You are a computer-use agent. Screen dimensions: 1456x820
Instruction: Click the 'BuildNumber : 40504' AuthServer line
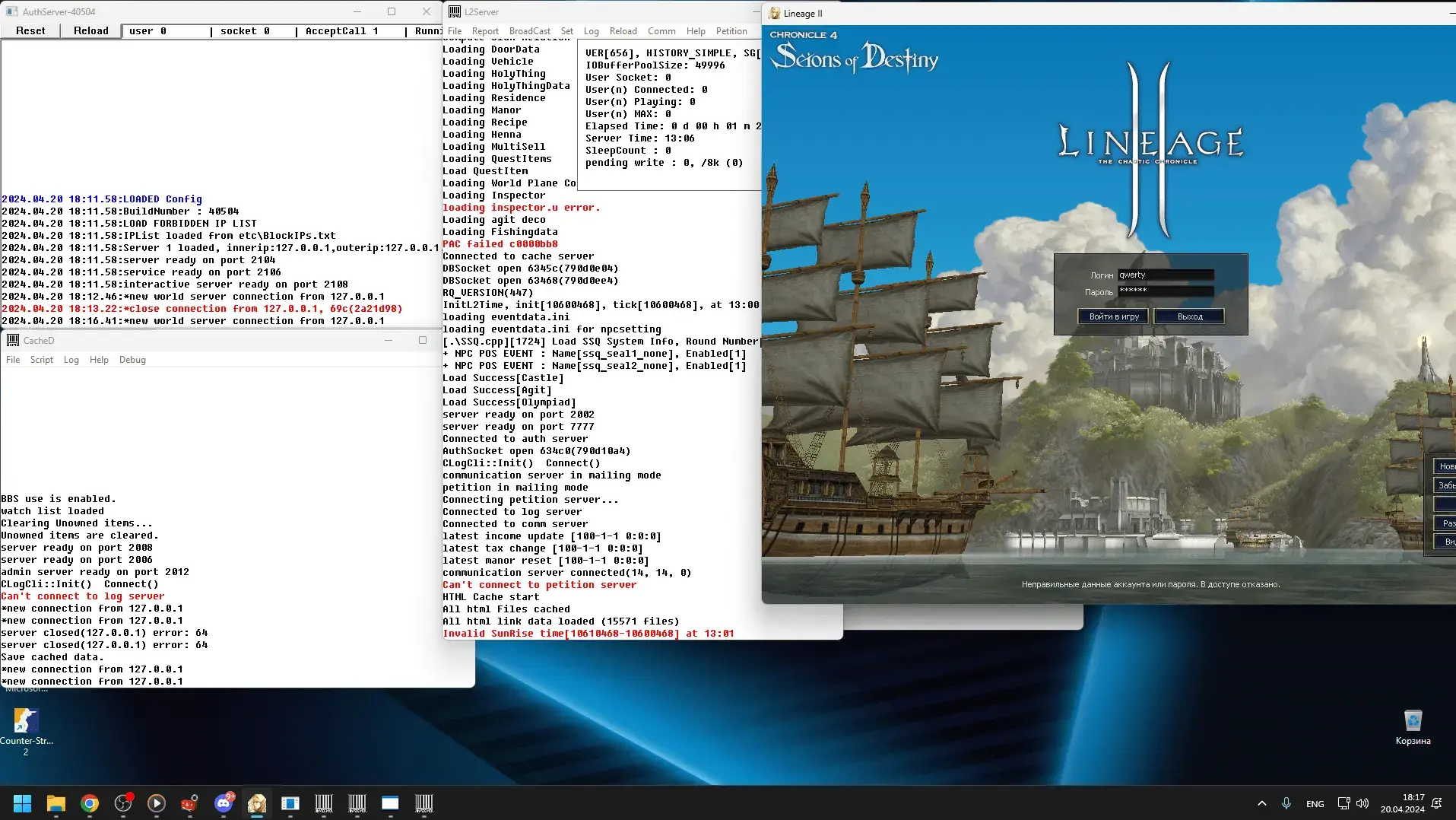point(120,211)
